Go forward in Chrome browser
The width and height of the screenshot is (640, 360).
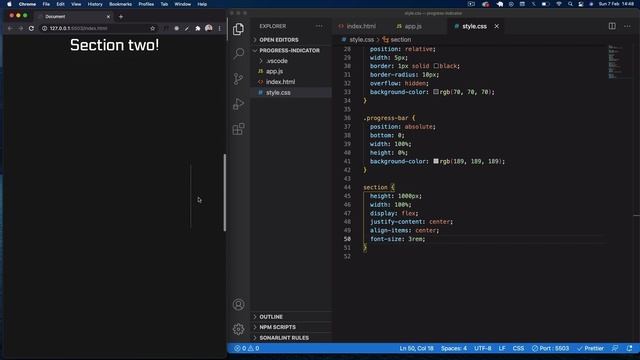coord(20,28)
